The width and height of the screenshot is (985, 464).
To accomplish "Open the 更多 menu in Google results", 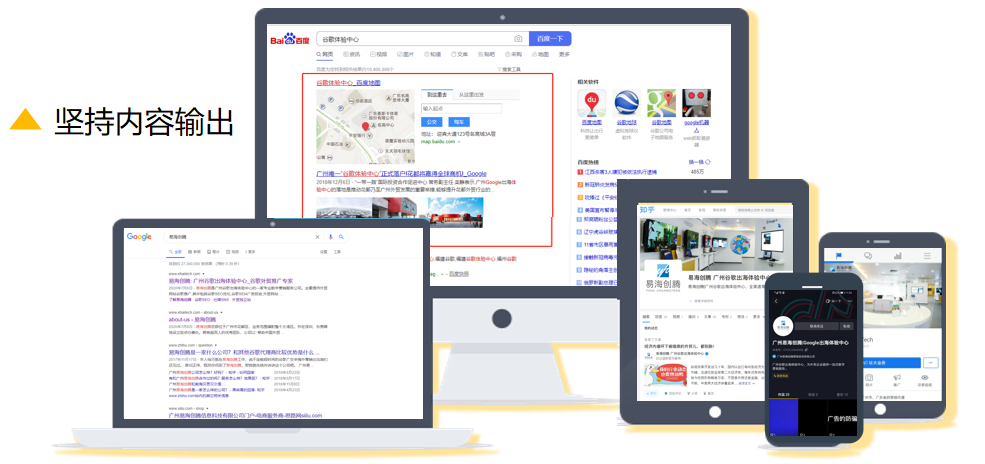I will 251,252.
